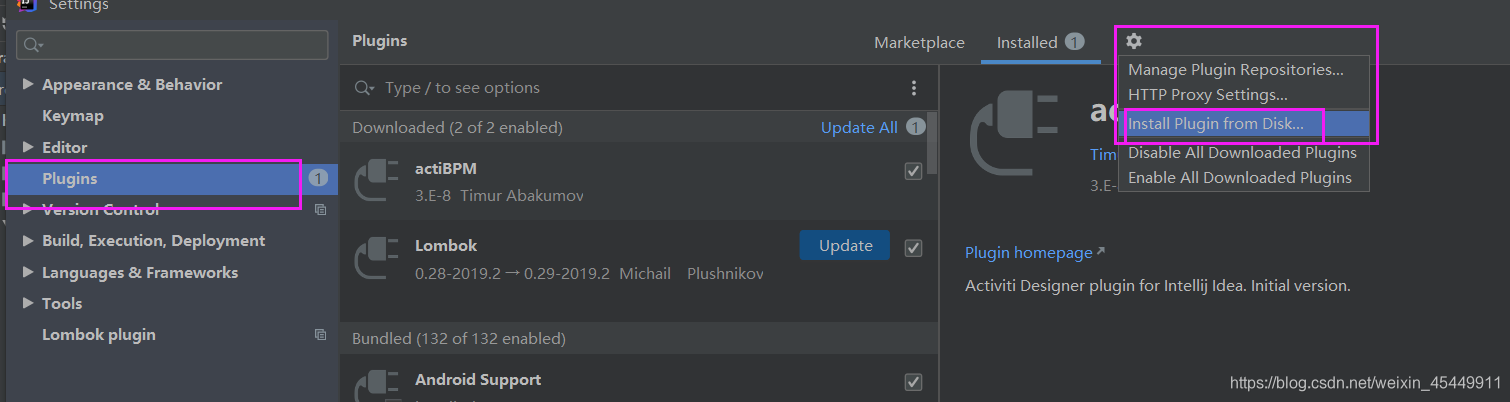The height and width of the screenshot is (402, 1510).
Task: Click the three-dot options icon beside plugin search
Action: [x=914, y=88]
